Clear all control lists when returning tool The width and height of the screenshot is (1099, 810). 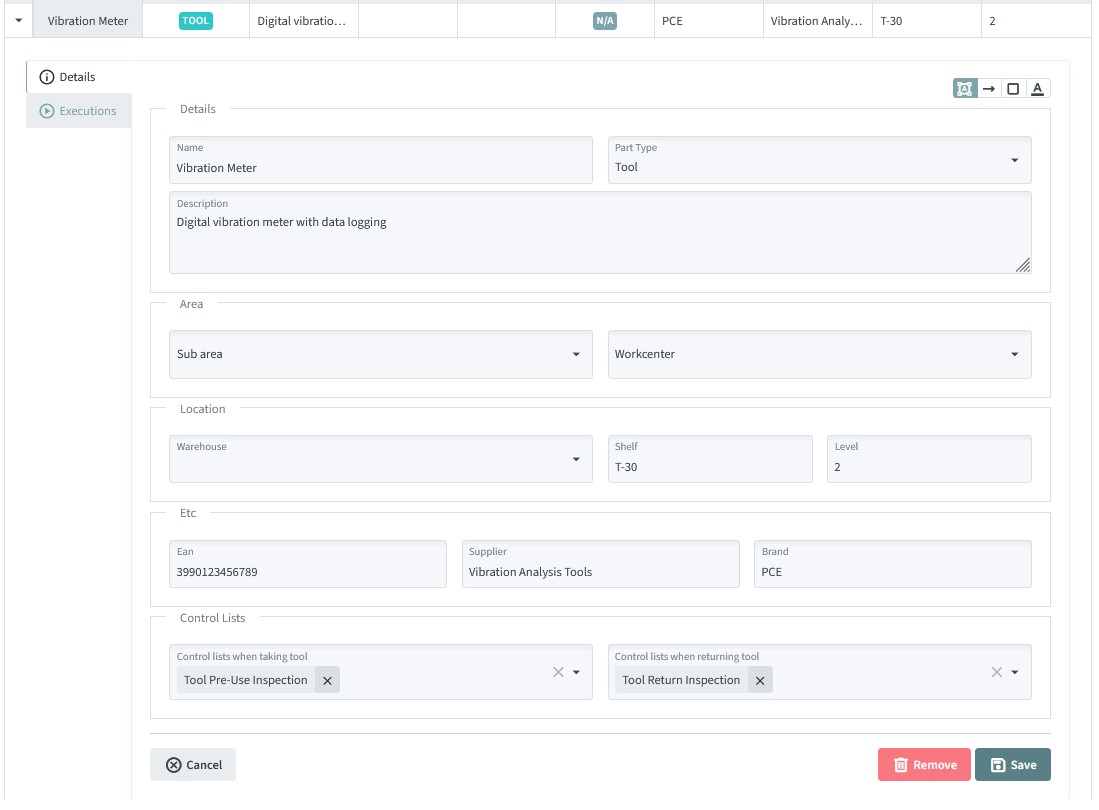pos(996,672)
